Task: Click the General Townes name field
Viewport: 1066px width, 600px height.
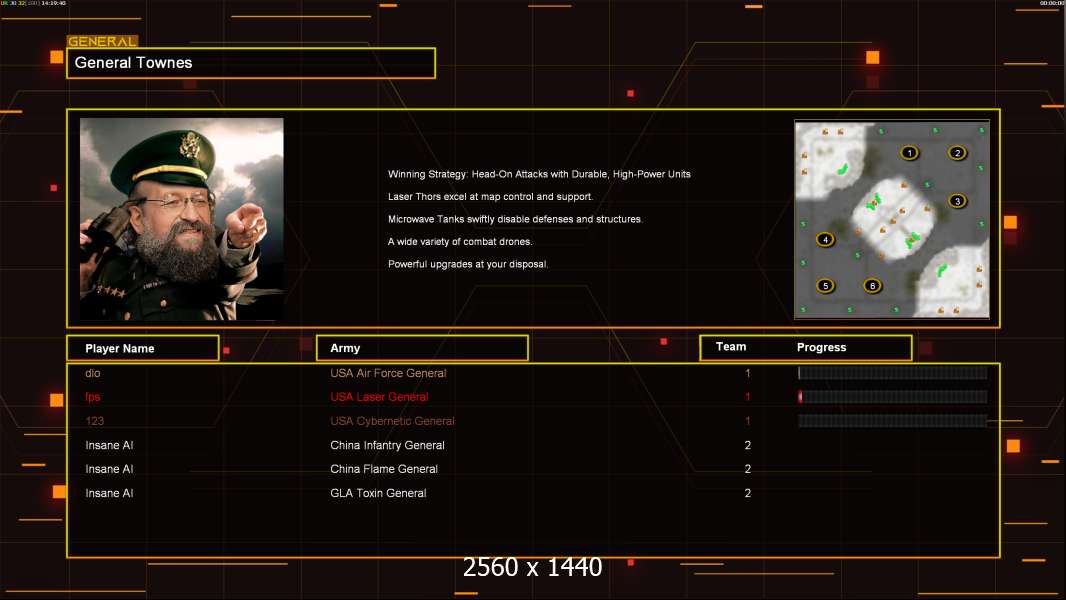Action: click(251, 63)
